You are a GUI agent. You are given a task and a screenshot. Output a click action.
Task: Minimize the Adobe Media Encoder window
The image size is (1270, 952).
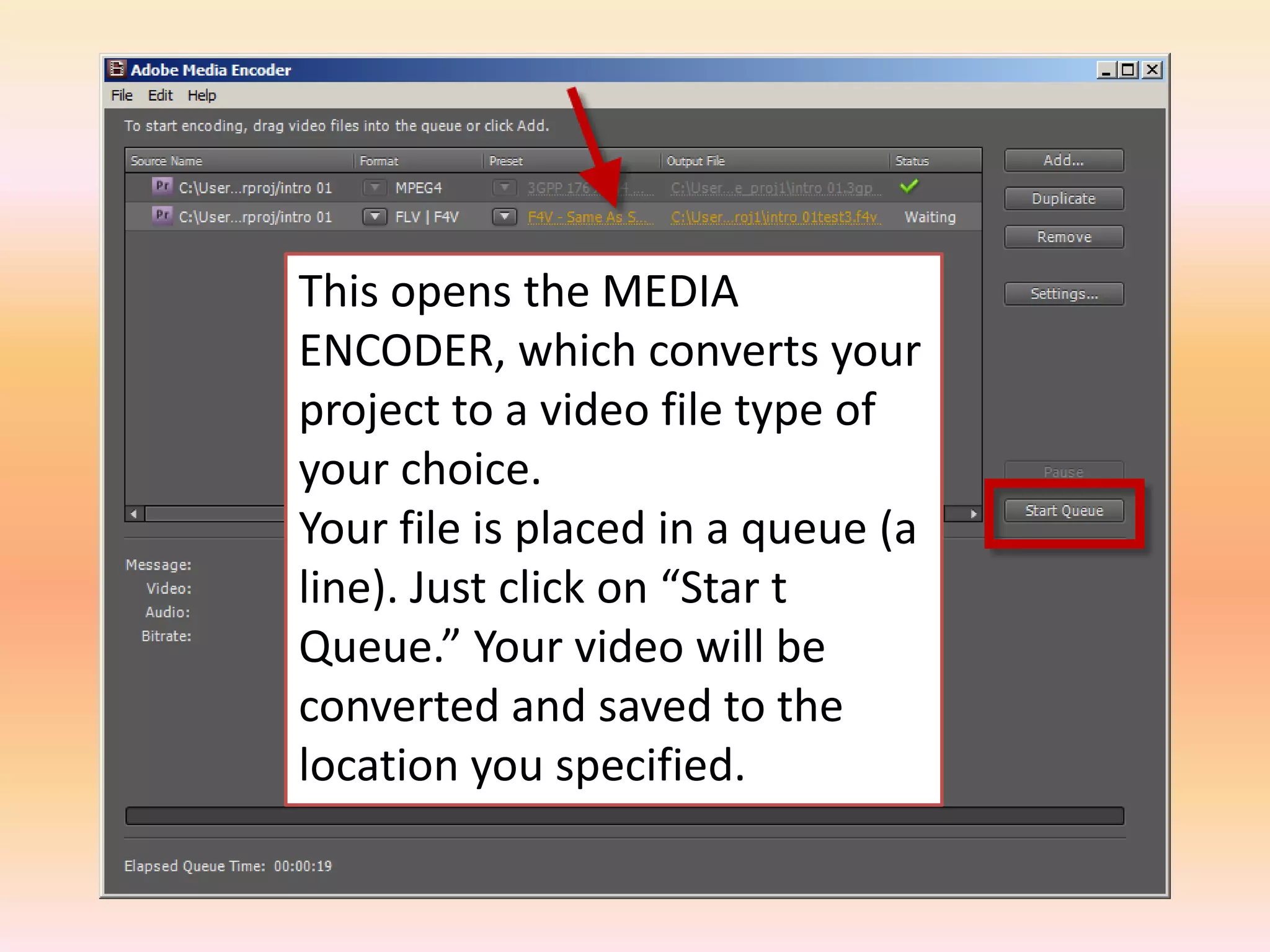[x=1106, y=70]
